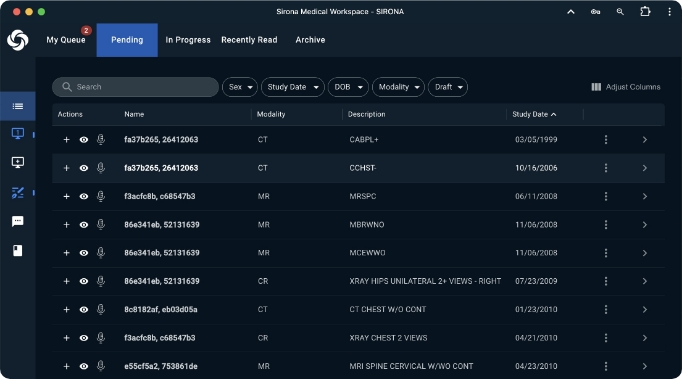This screenshot has height=379, width=682.
Task: Expand the MRI SPINE CERVICAL row chevron
Action: (x=645, y=366)
